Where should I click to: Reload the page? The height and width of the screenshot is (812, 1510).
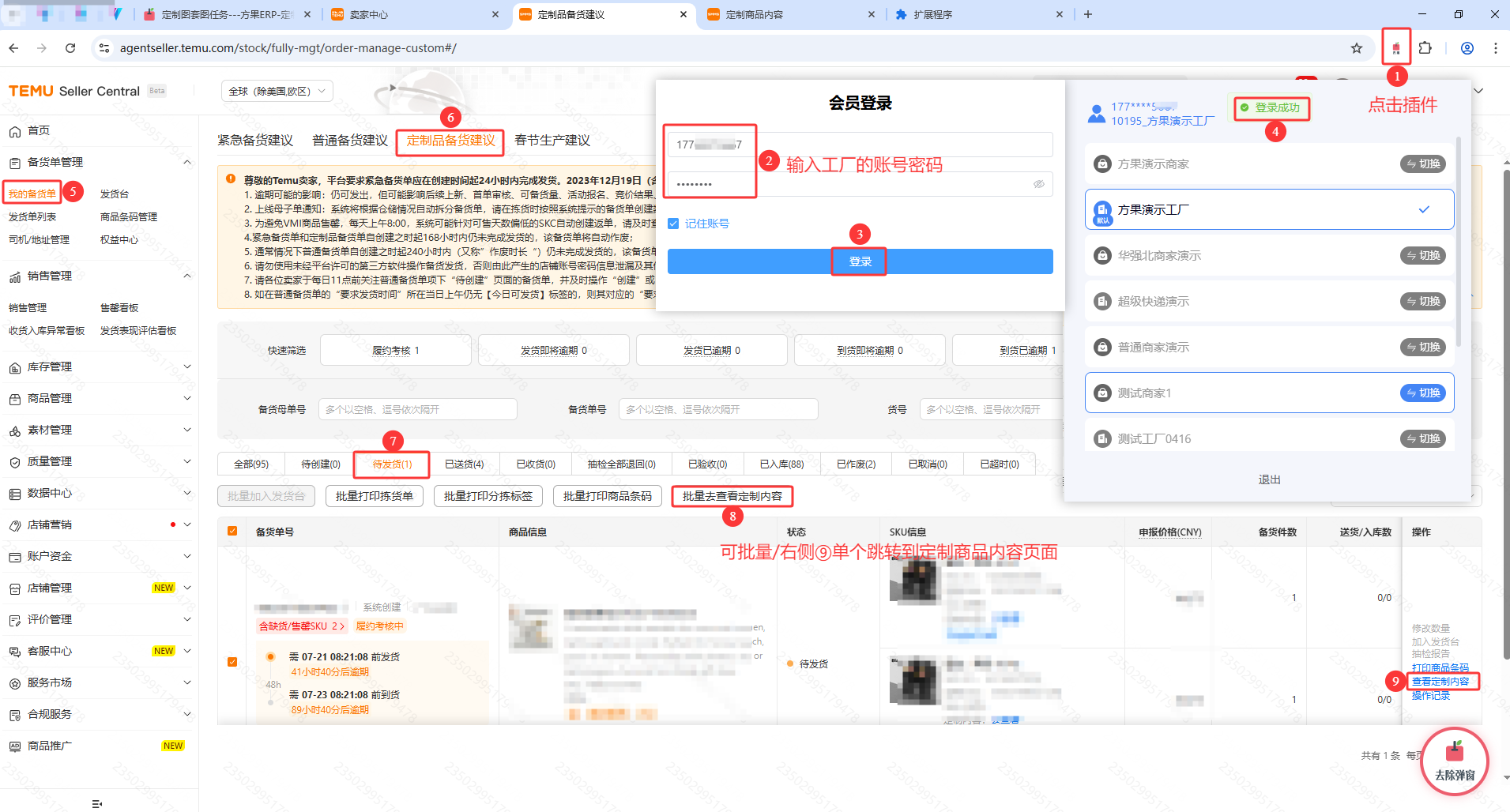[x=70, y=48]
